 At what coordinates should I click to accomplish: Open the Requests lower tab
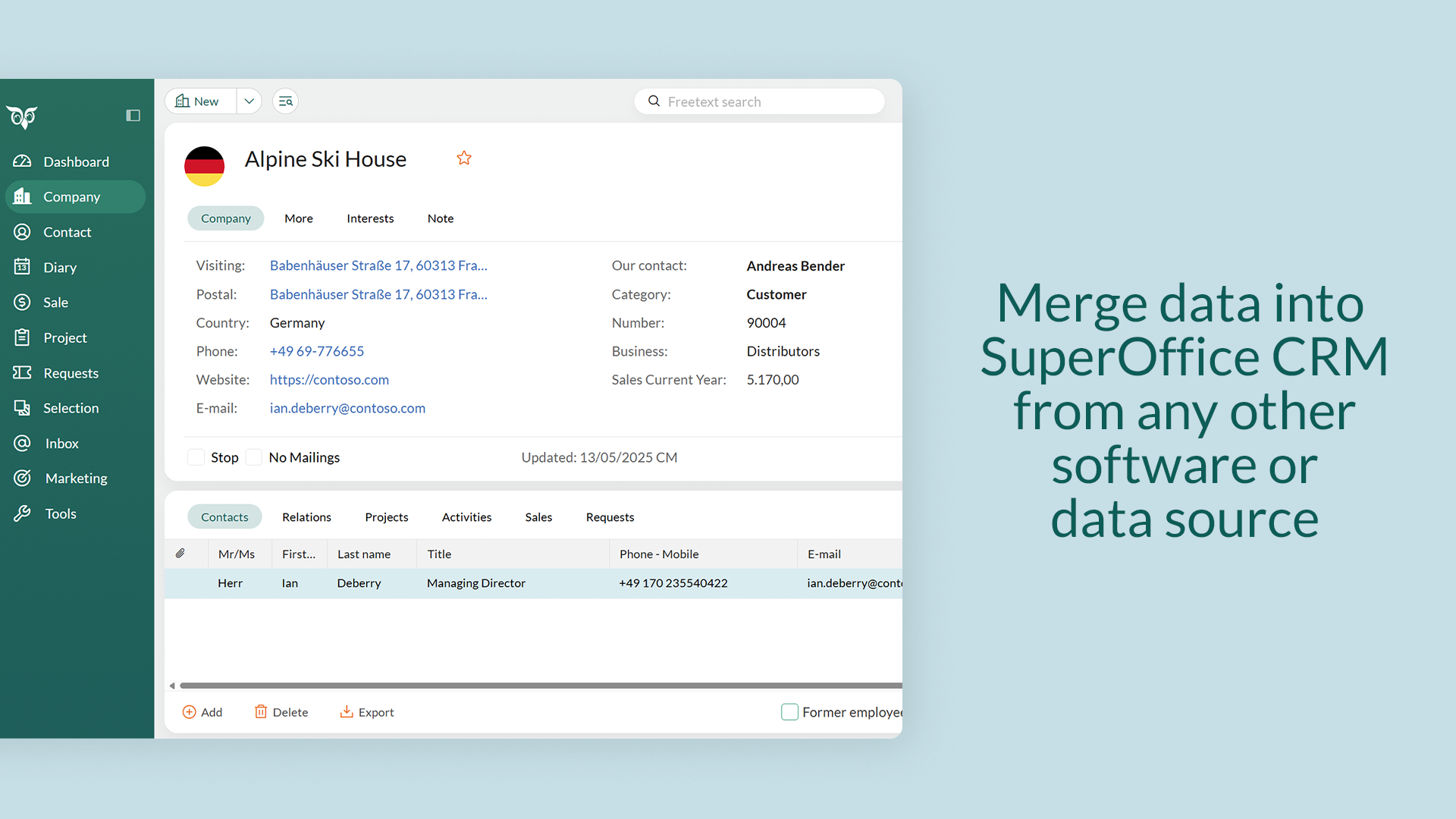610,517
